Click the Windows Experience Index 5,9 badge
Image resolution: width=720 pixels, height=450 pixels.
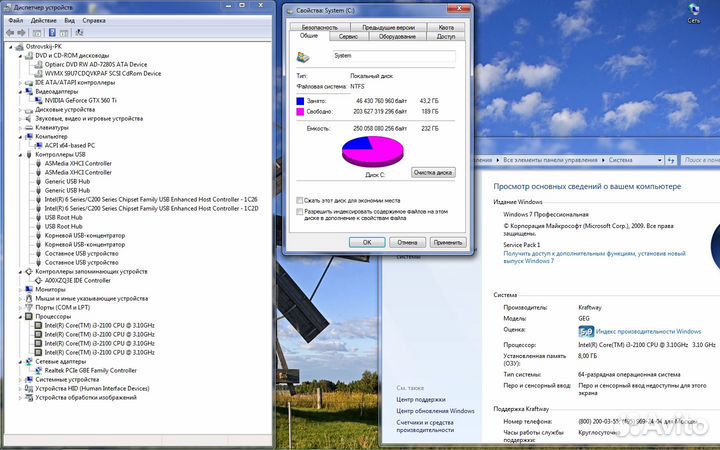coord(586,332)
